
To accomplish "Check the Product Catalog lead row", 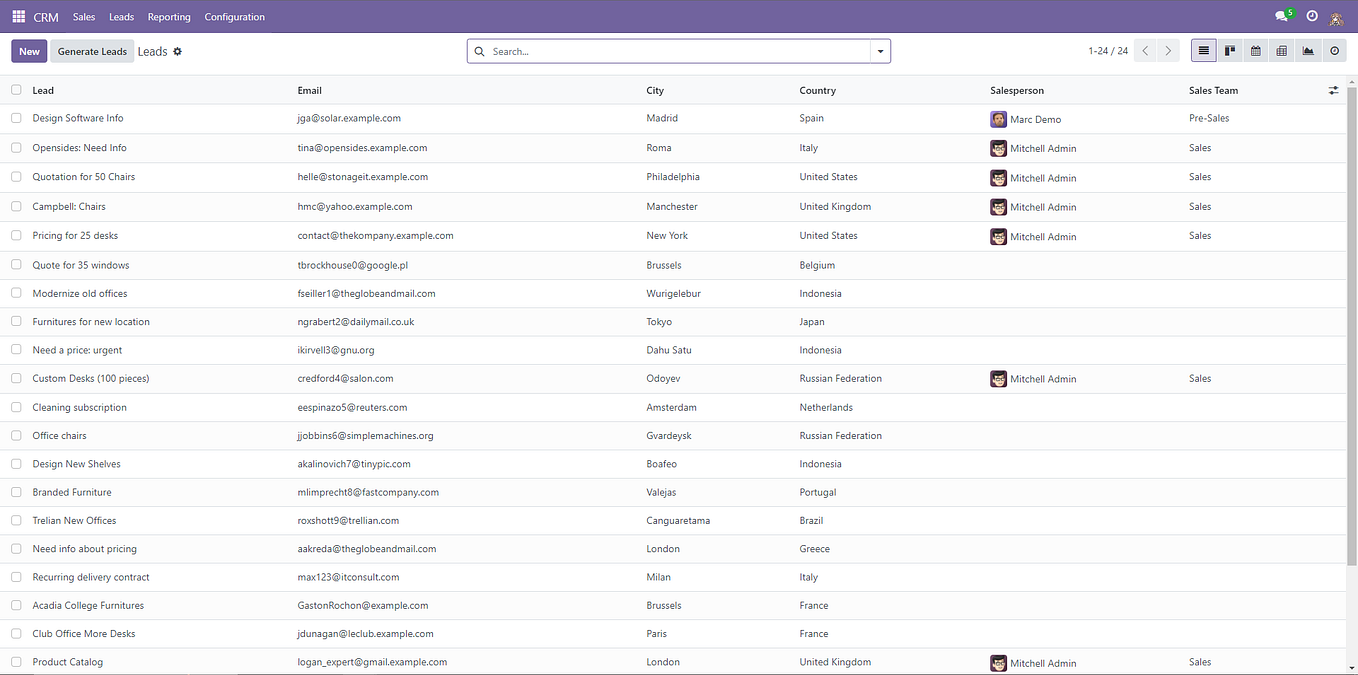I will pyautogui.click(x=16, y=662).
